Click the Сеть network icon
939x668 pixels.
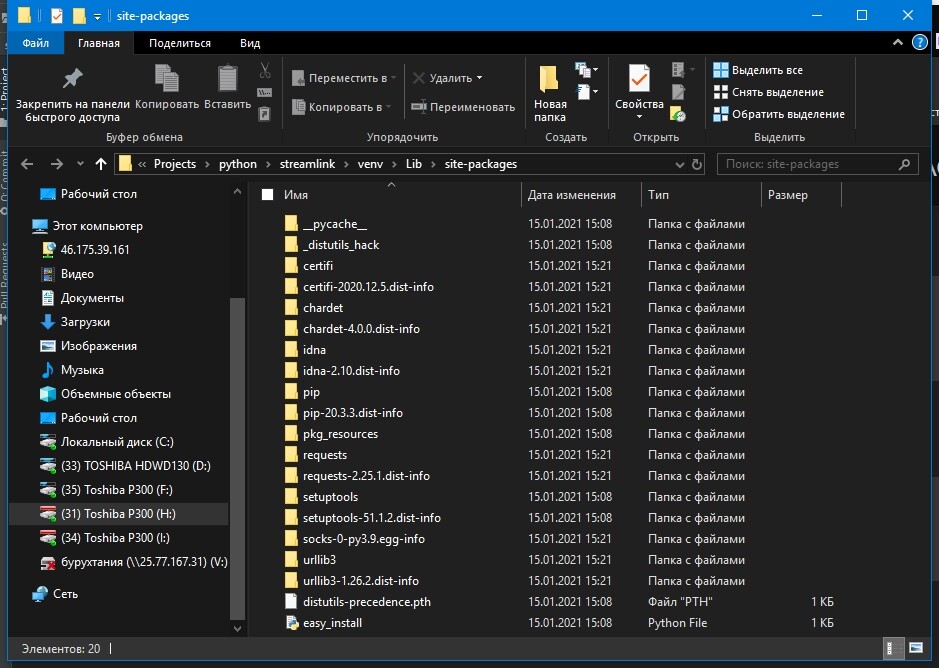coord(40,594)
